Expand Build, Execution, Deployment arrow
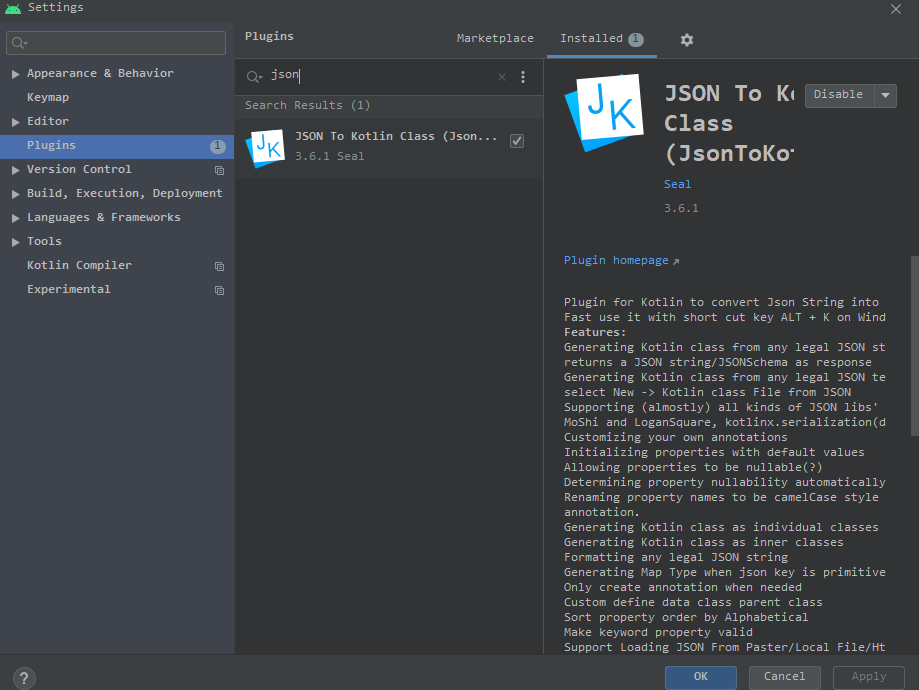 [15, 194]
